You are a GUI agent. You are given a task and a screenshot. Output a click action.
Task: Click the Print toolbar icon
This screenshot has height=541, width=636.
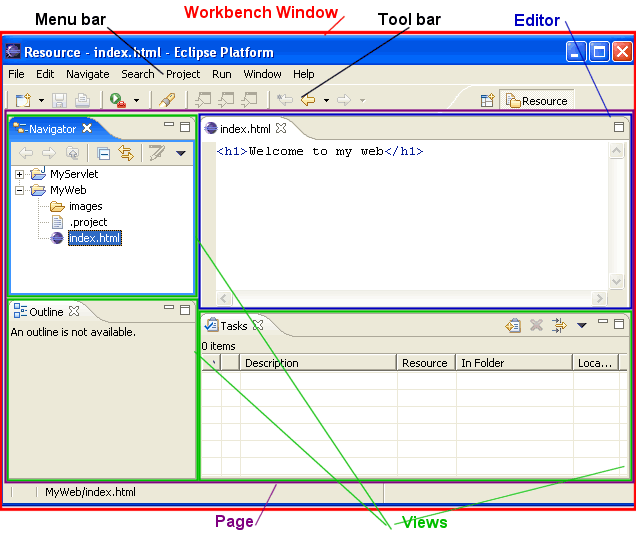[82, 100]
